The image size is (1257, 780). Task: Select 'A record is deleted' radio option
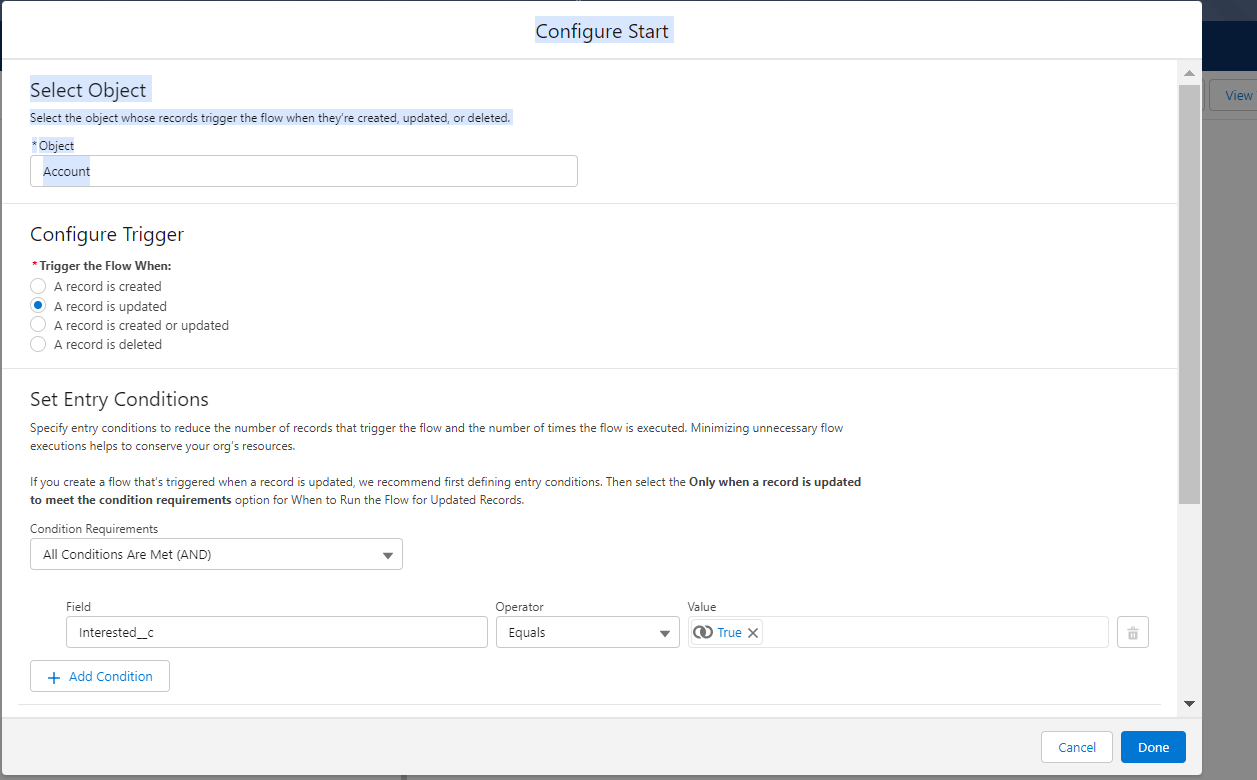point(39,344)
